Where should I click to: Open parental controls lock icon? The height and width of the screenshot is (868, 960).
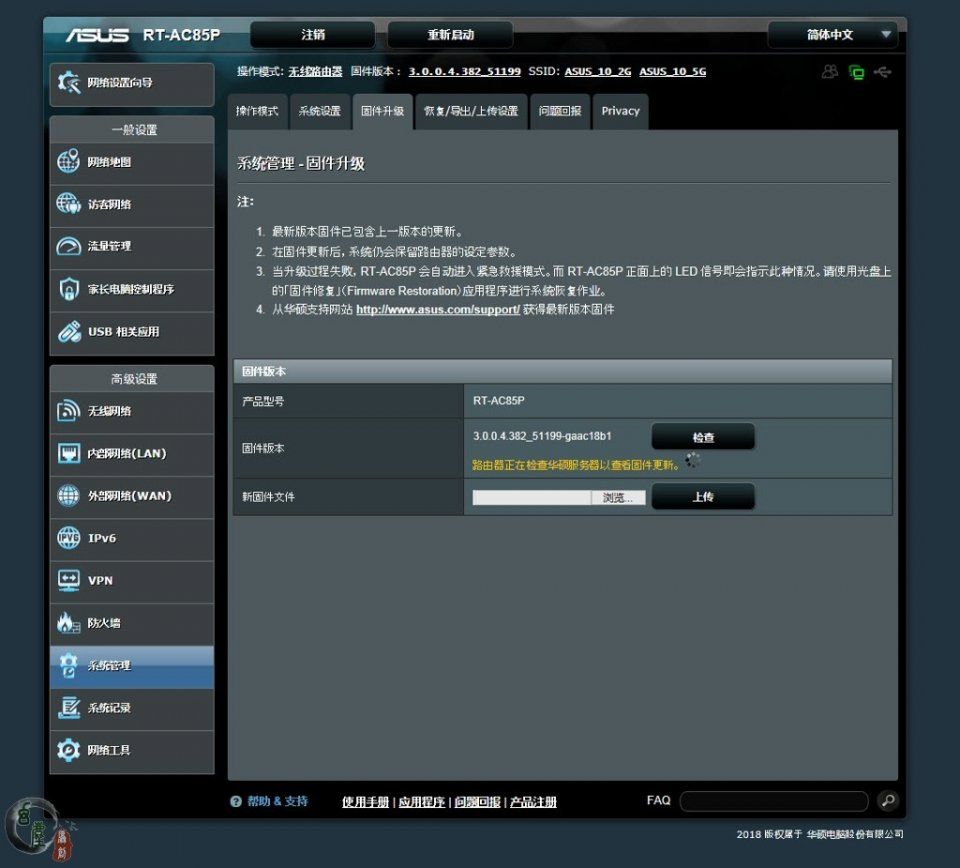click(x=68, y=289)
